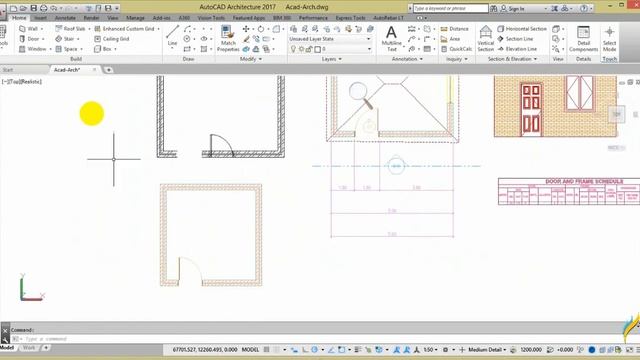640x360 pixels.
Task: Click the Enhanced Custom Grid tool
Action: point(124,29)
